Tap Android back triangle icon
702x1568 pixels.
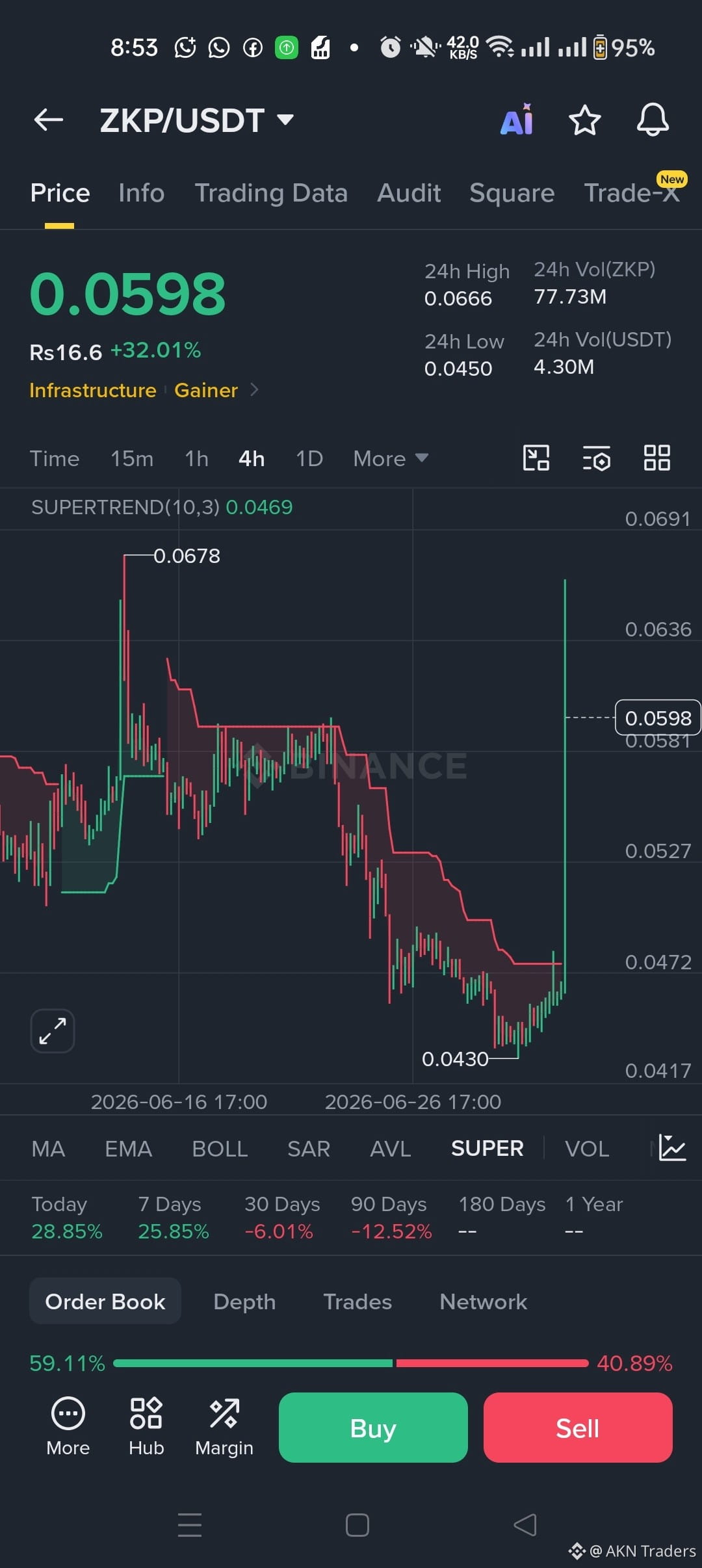click(525, 1524)
